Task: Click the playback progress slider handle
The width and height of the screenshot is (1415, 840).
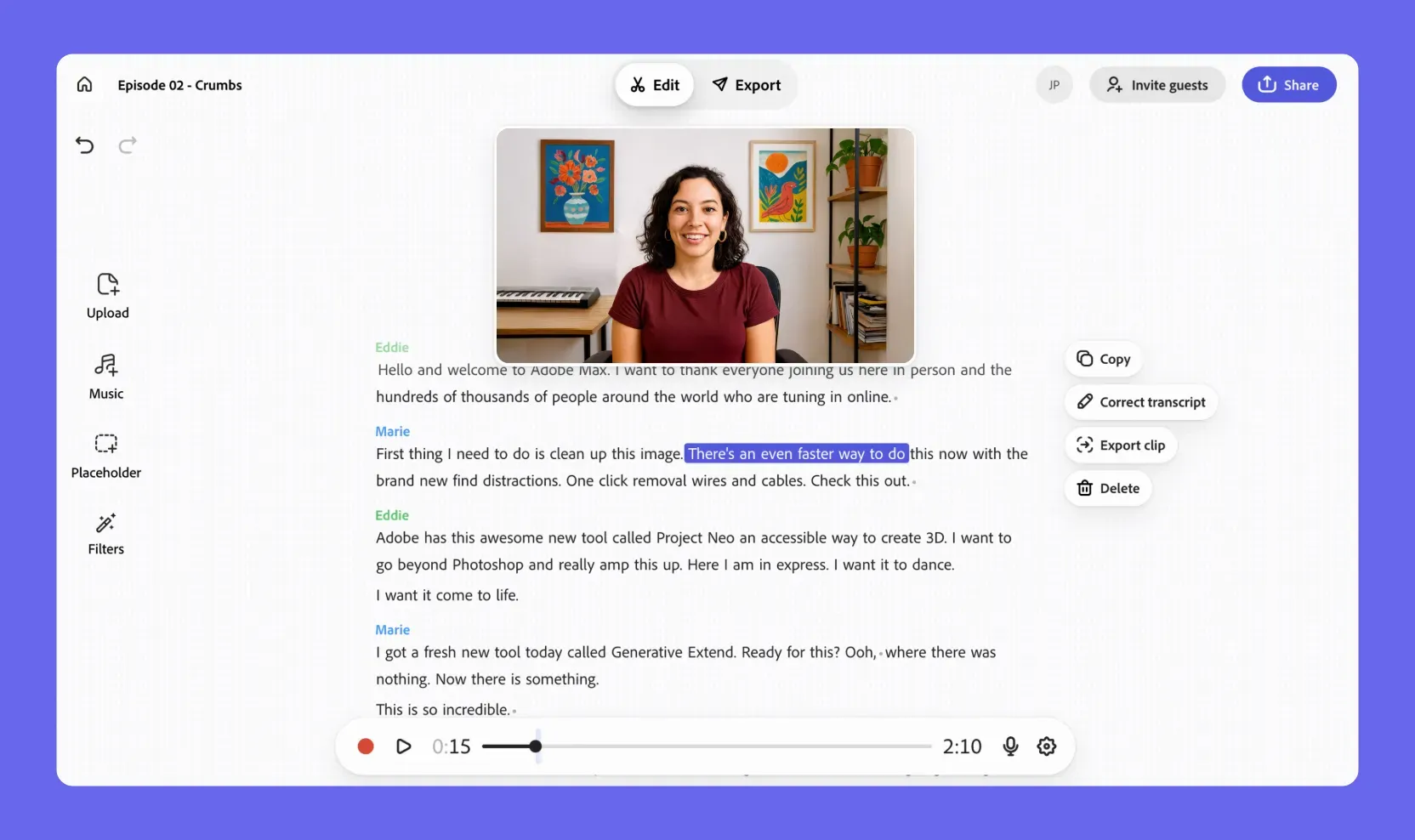Action: [535, 746]
